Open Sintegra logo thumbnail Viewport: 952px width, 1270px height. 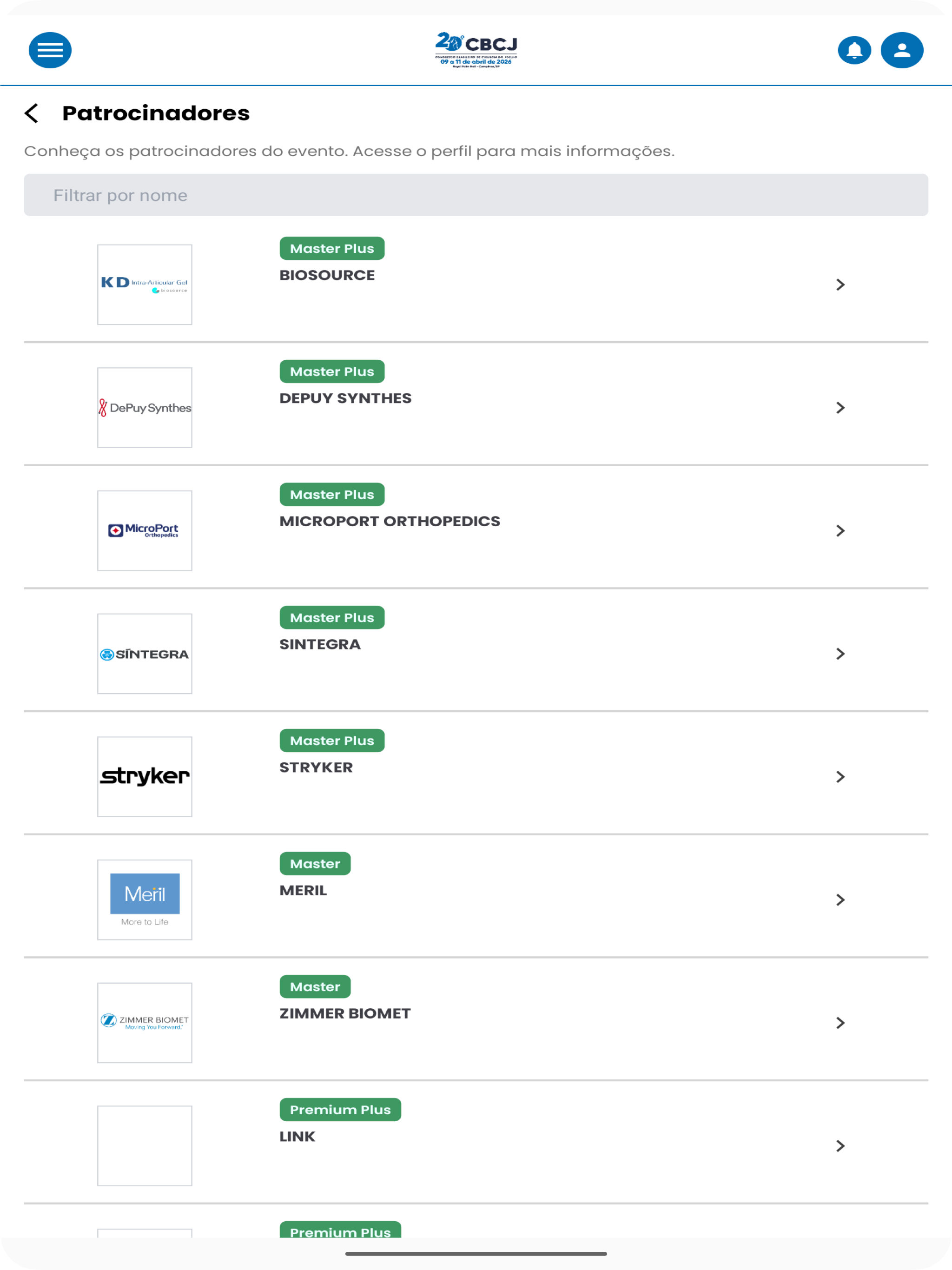tap(145, 654)
